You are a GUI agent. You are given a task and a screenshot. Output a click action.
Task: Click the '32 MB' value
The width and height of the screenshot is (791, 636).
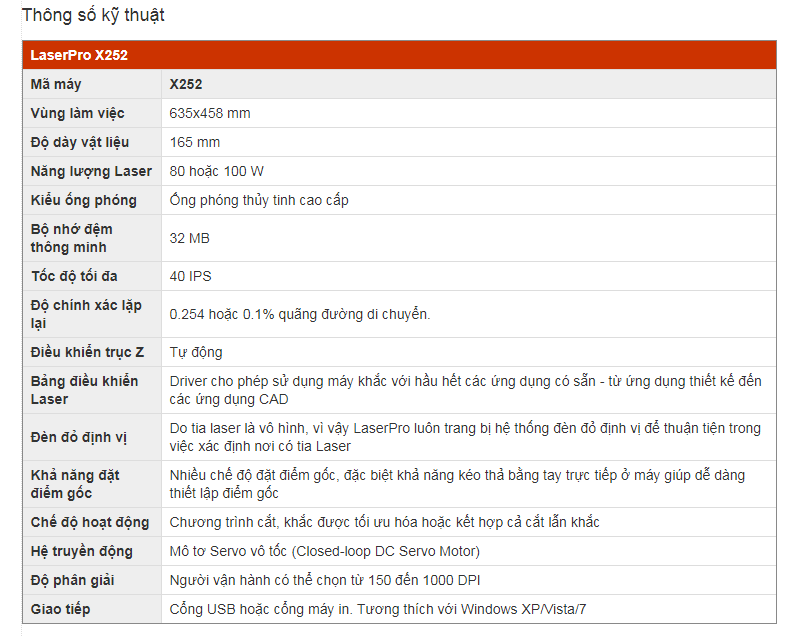pyautogui.click(x=189, y=238)
